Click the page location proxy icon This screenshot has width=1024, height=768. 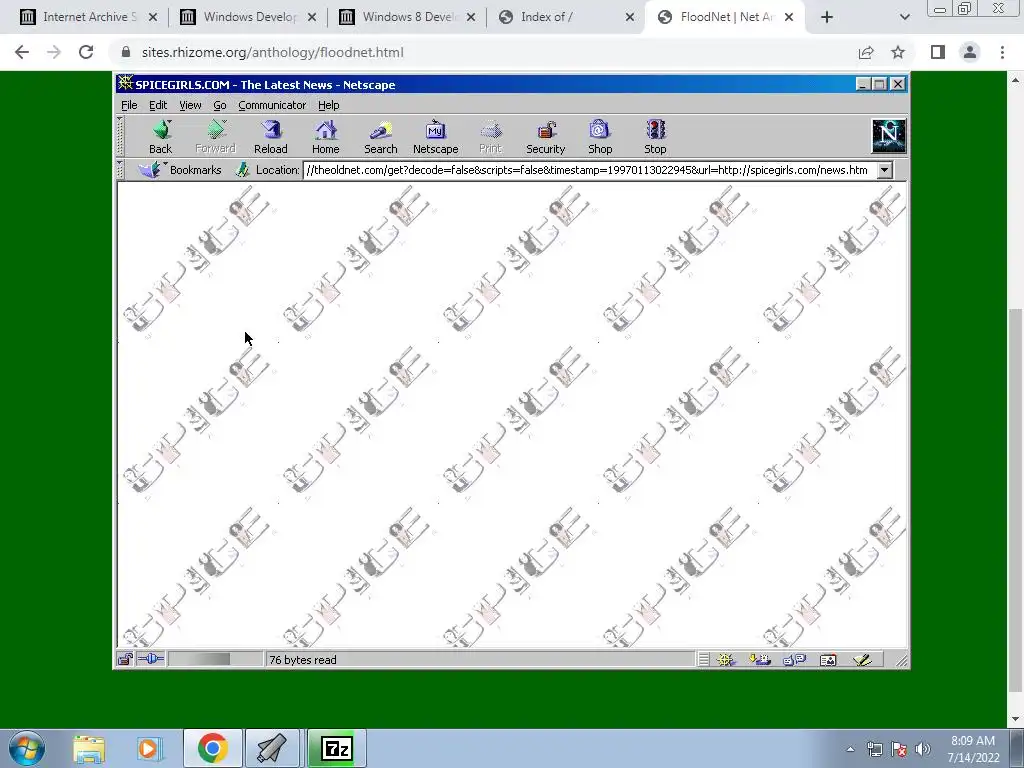[x=242, y=170]
